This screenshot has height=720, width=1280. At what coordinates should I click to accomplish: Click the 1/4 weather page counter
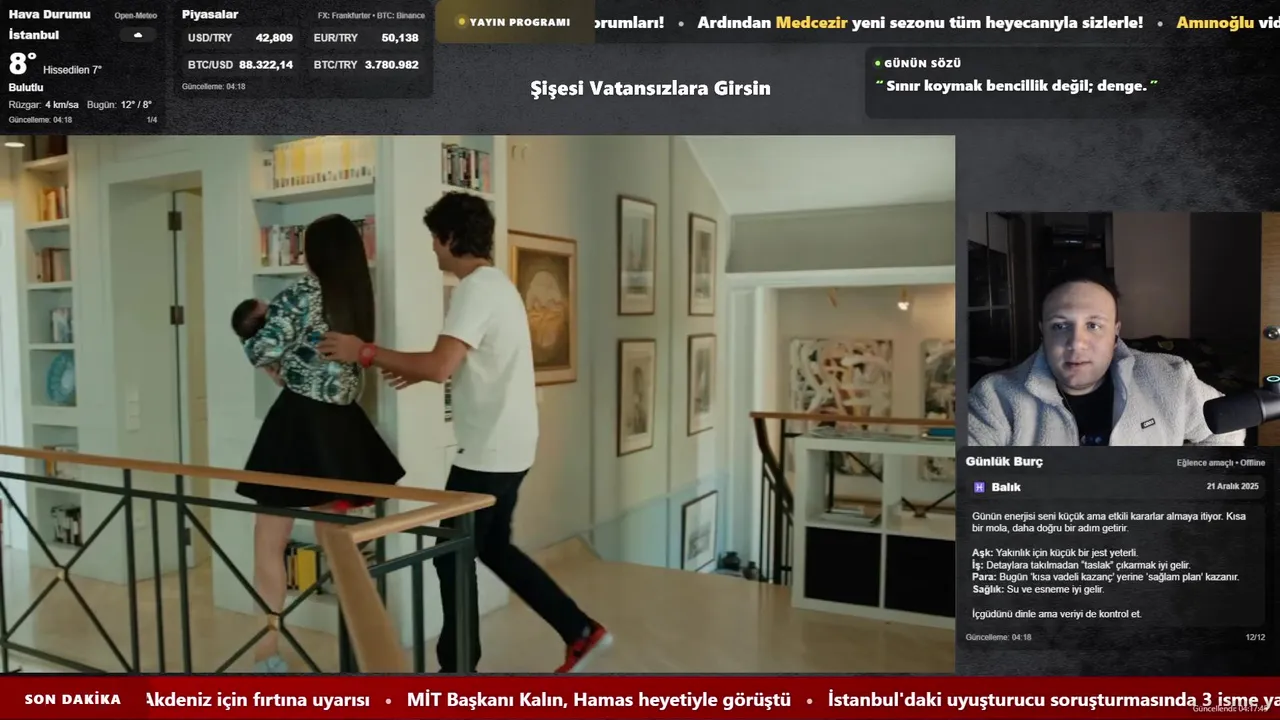pos(152,120)
